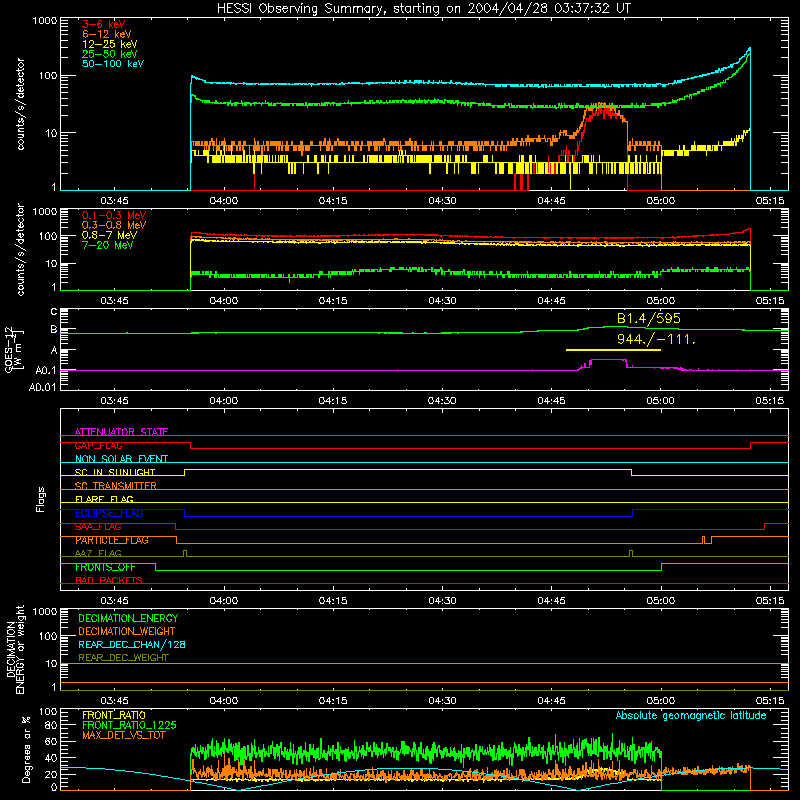Click 05:00 tick under flags panel

[661, 601]
